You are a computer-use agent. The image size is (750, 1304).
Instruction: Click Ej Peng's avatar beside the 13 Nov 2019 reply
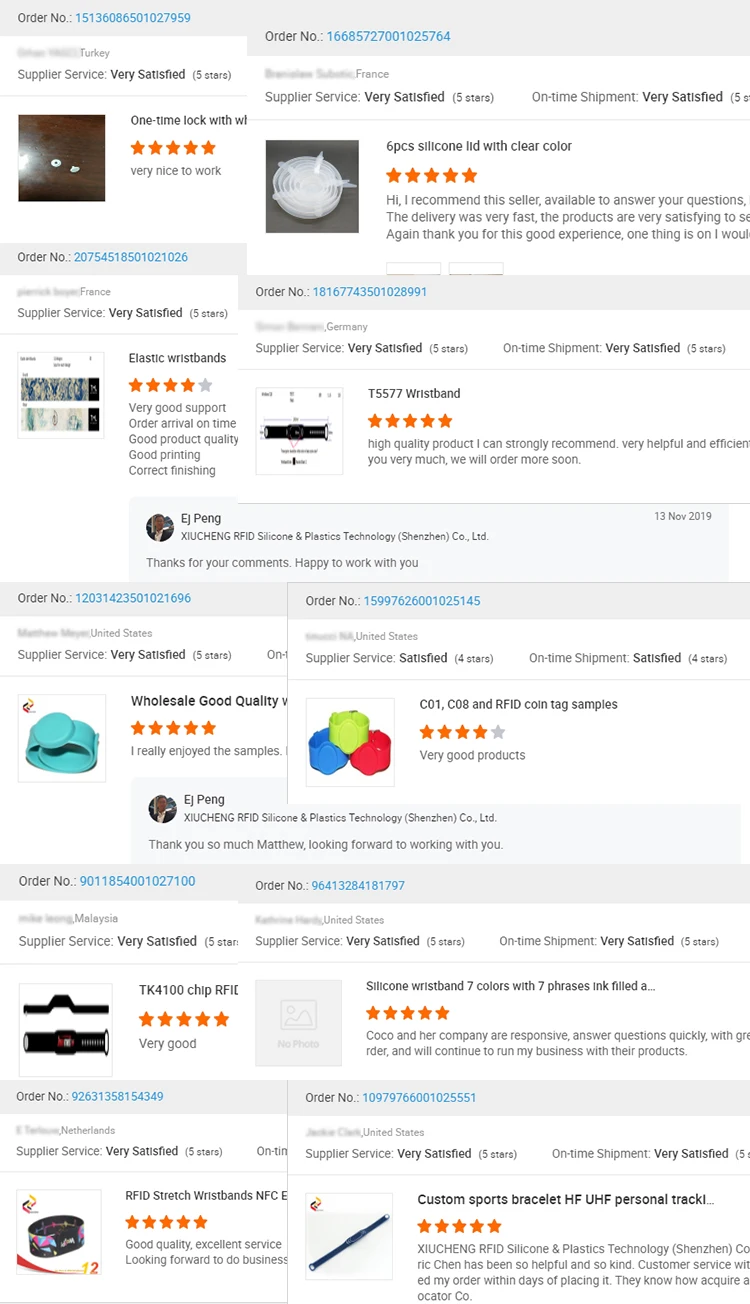pos(160,528)
